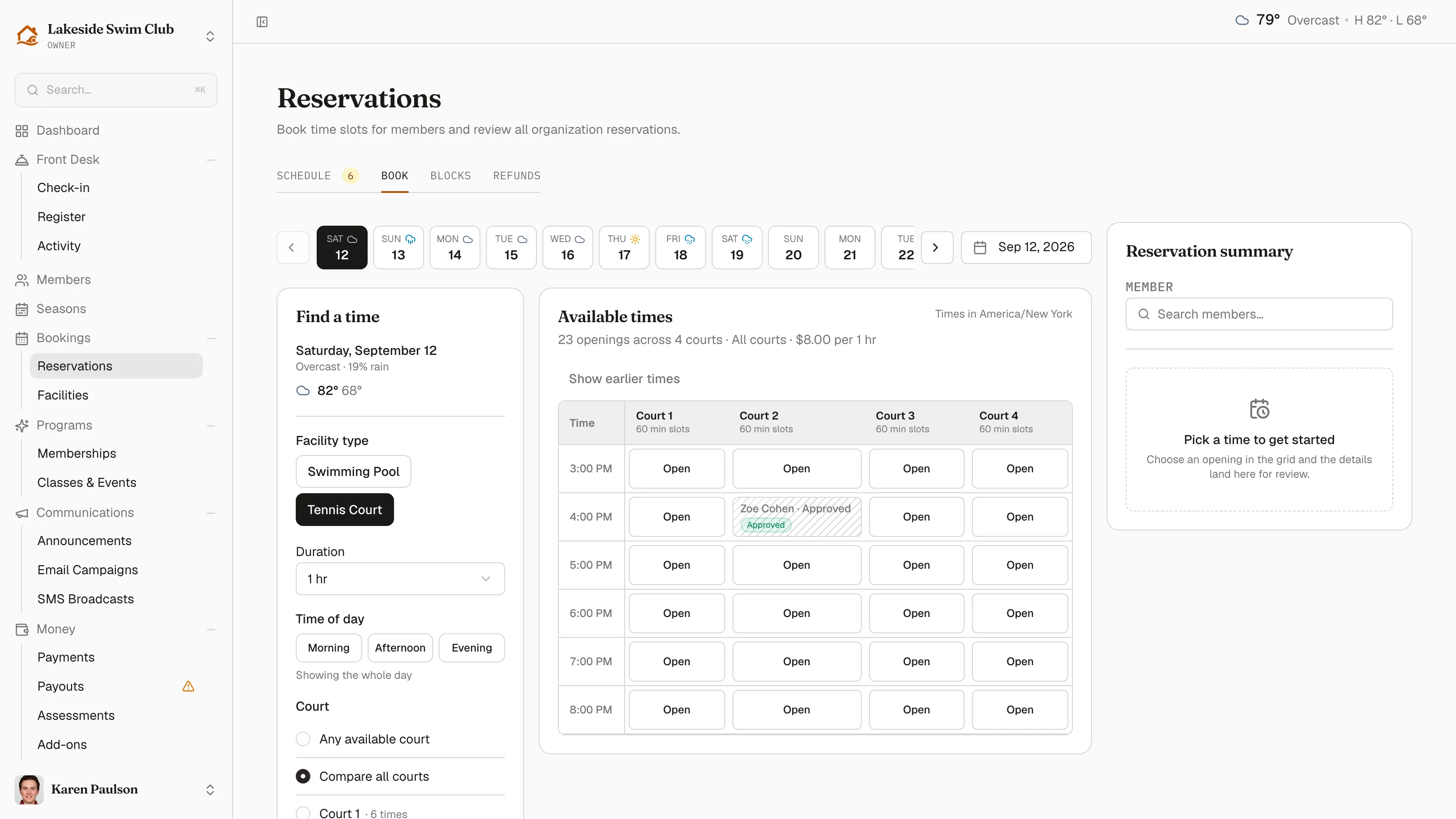
Task: Open Zoe Cohen Approved reservation slot
Action: click(x=797, y=516)
